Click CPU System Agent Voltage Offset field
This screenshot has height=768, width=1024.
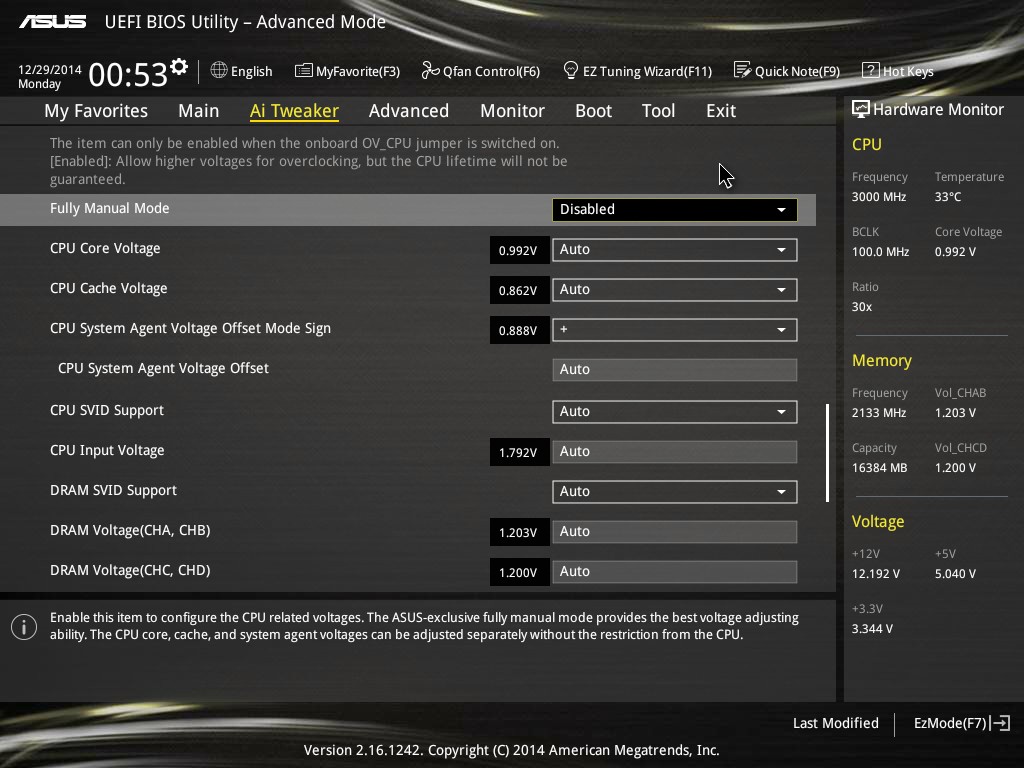click(x=675, y=370)
